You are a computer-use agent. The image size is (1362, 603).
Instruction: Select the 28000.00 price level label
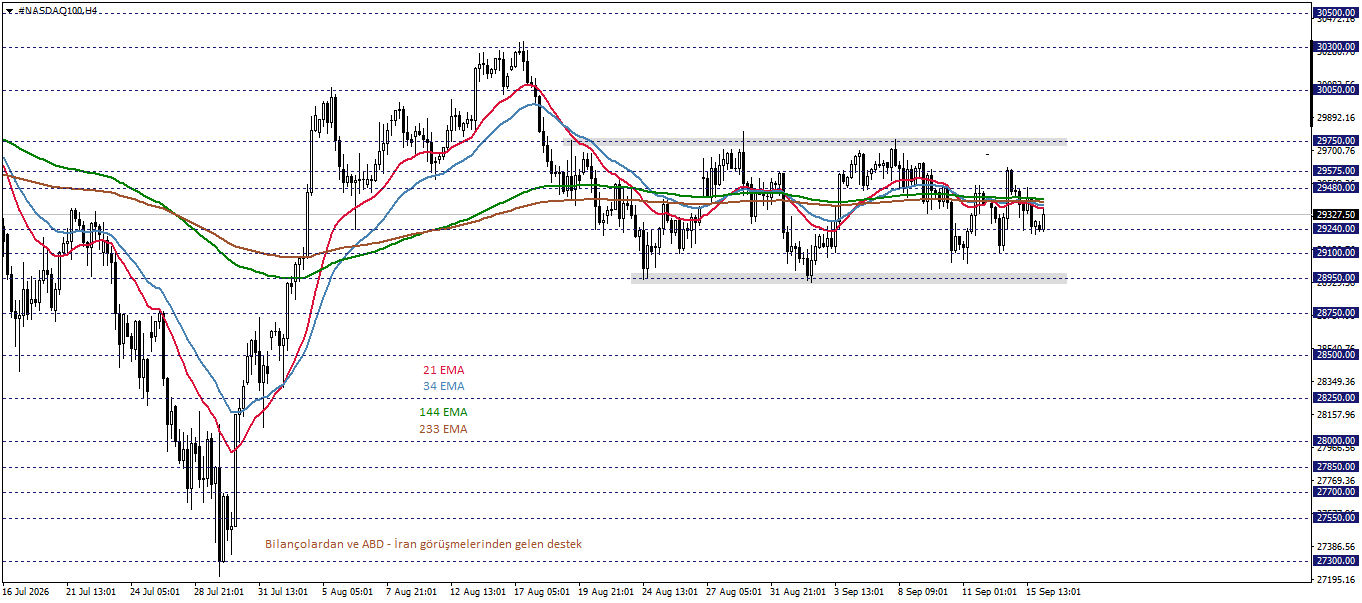click(x=1336, y=441)
